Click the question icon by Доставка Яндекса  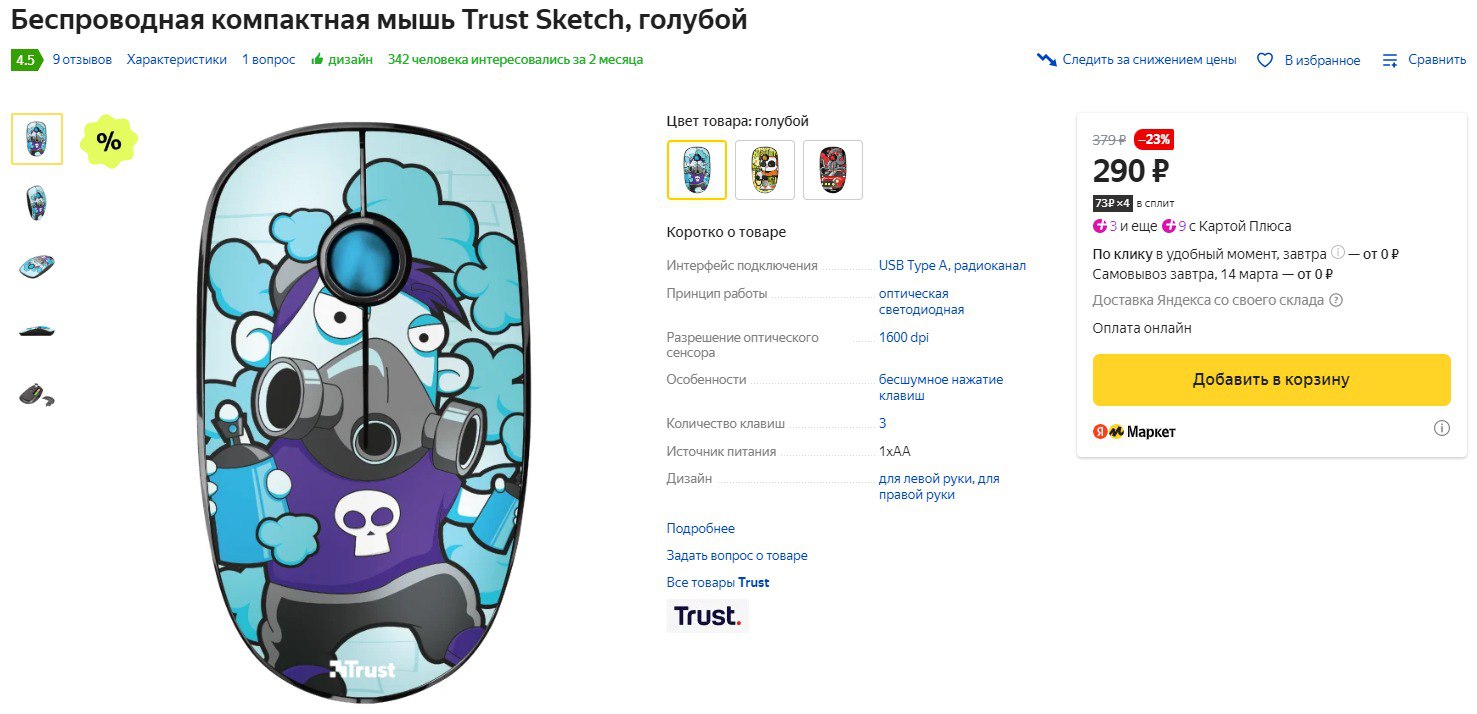1336,300
